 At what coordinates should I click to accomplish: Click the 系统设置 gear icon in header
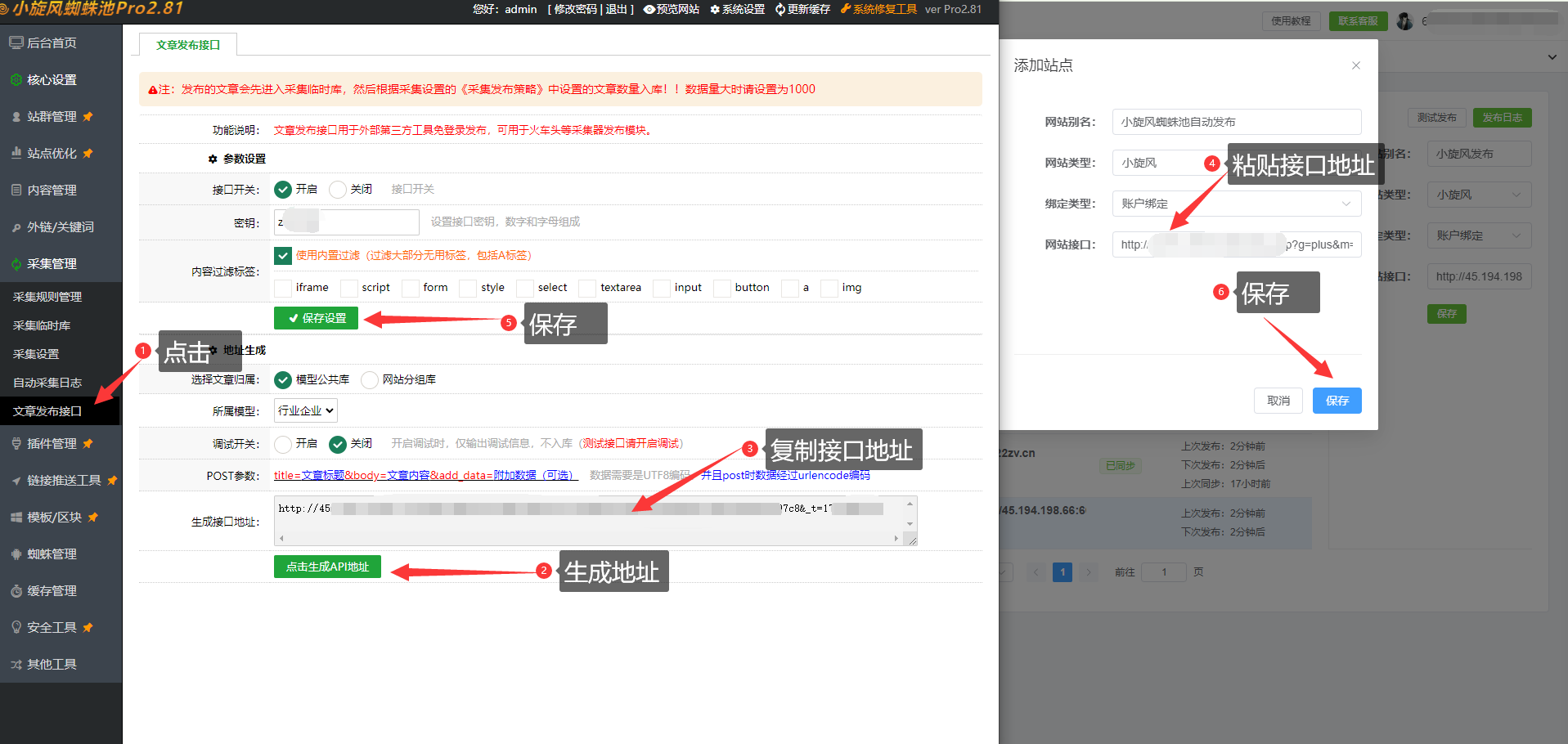click(x=715, y=9)
